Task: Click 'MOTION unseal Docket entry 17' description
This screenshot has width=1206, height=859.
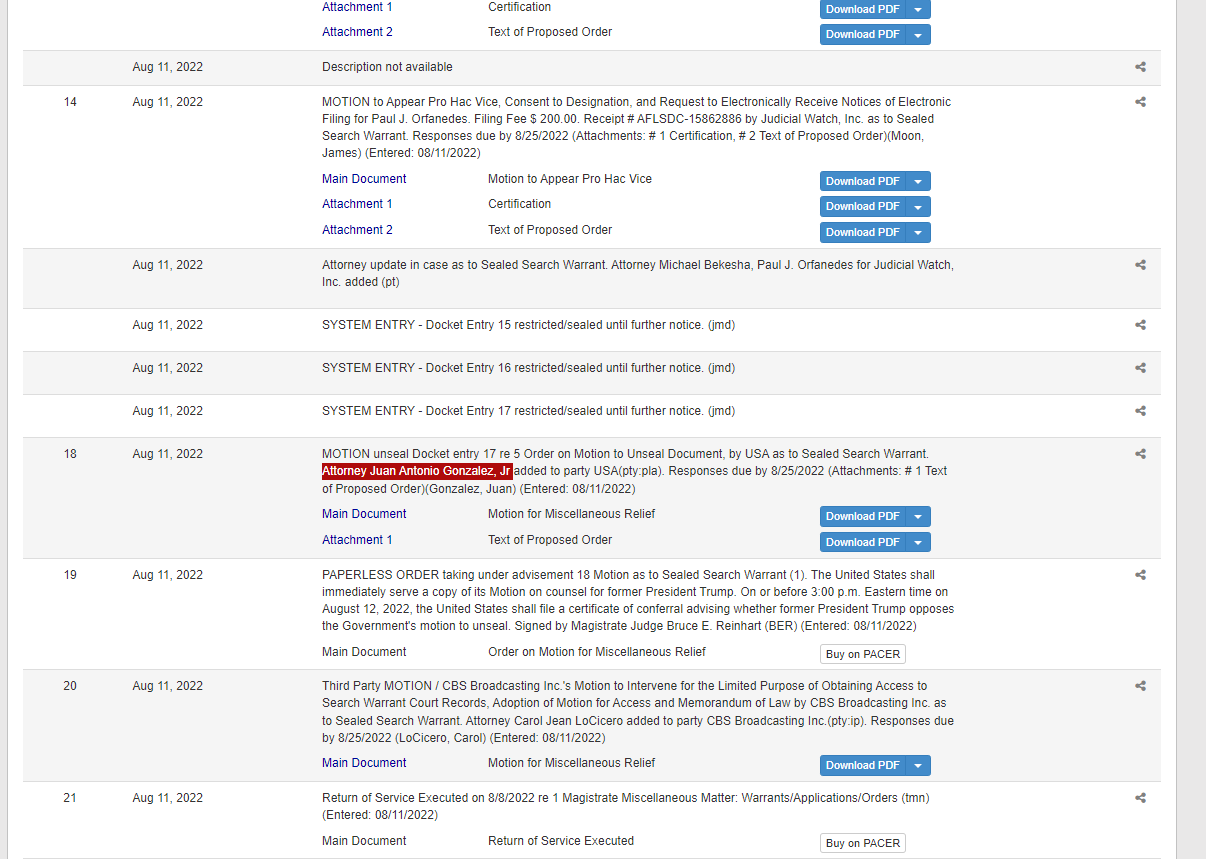Action: point(636,471)
